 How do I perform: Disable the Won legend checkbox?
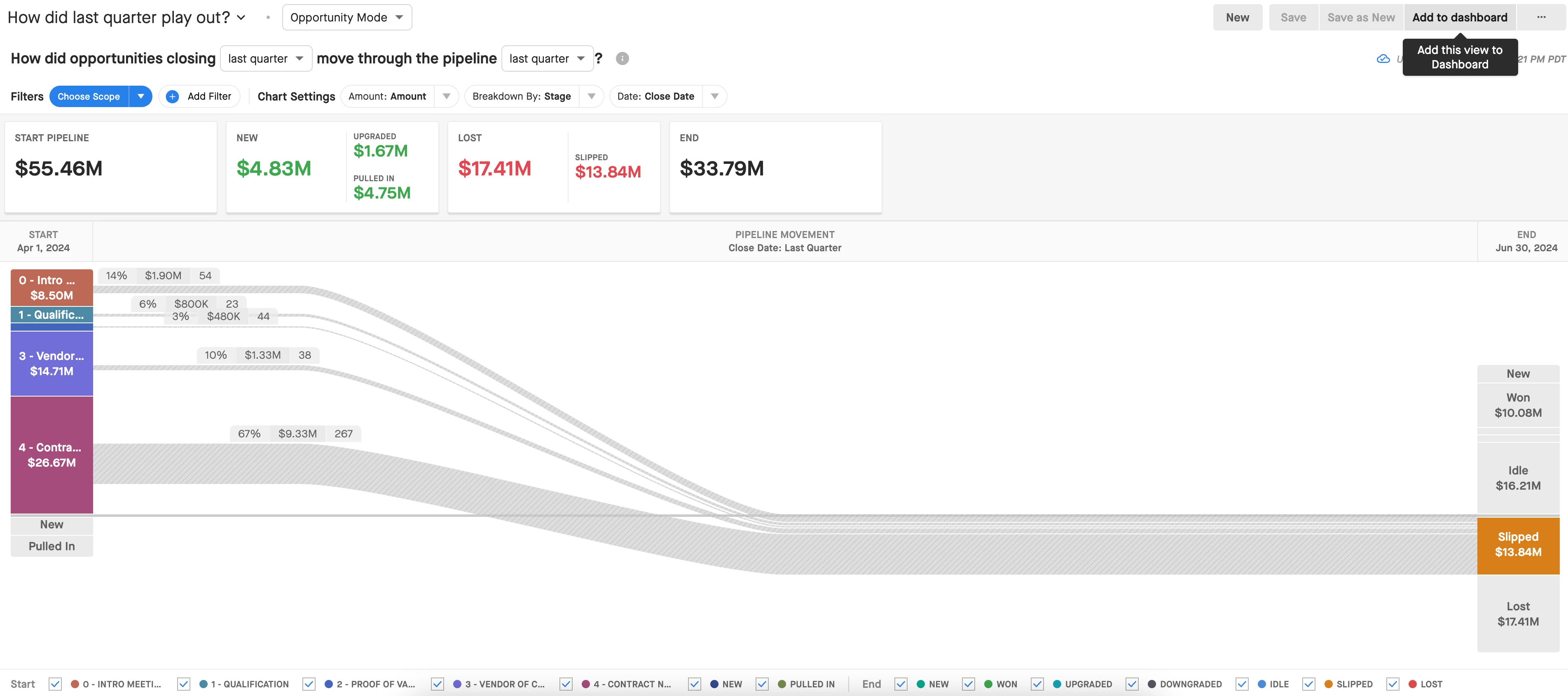tap(969, 684)
